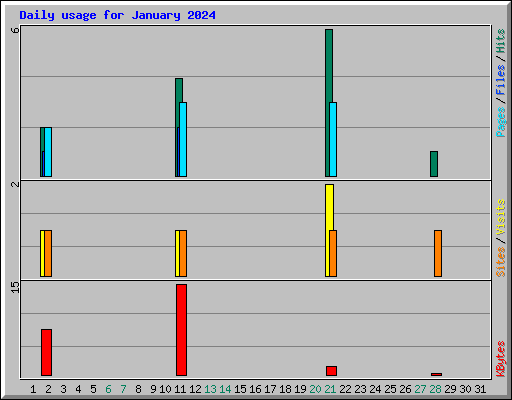Click the 'Visits' legend label
Image resolution: width=512 pixels, height=400 pixels.
501,217
